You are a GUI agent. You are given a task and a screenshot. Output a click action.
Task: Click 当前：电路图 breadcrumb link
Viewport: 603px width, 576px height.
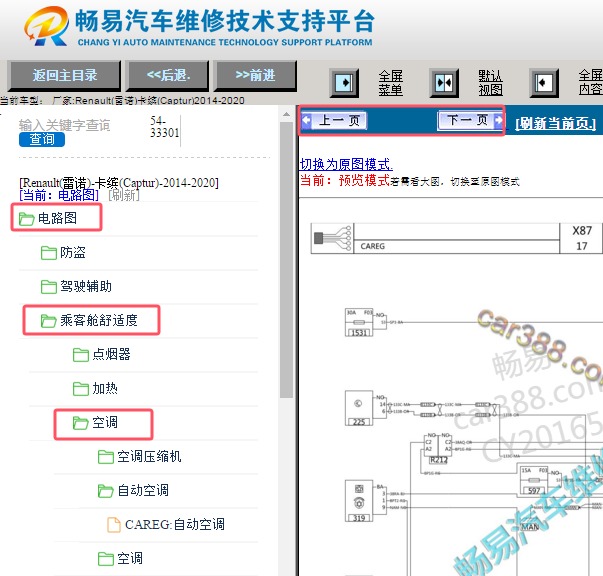click(x=59, y=195)
